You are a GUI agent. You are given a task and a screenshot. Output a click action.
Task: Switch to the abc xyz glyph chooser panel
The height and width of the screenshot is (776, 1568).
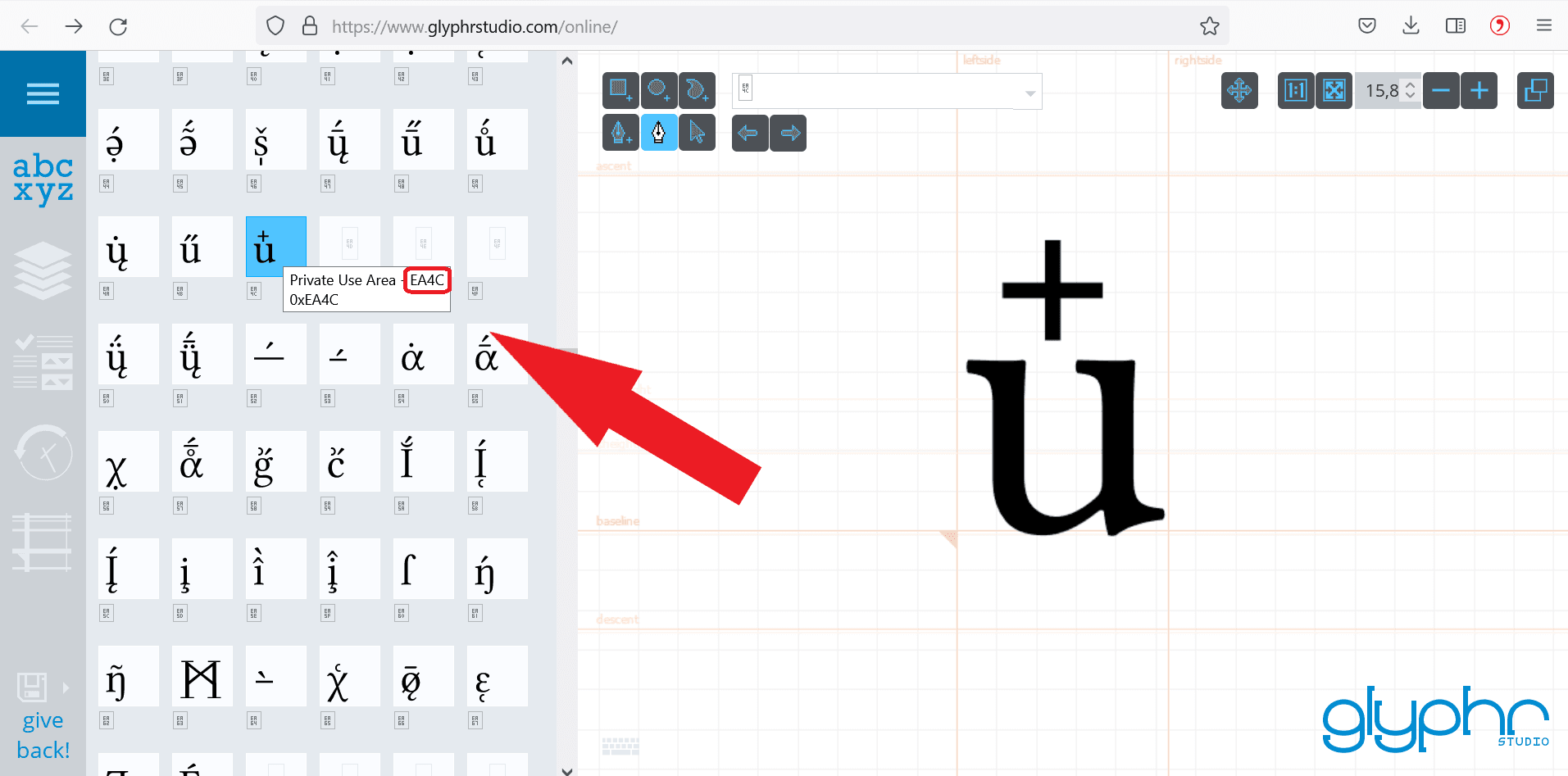tap(43, 179)
